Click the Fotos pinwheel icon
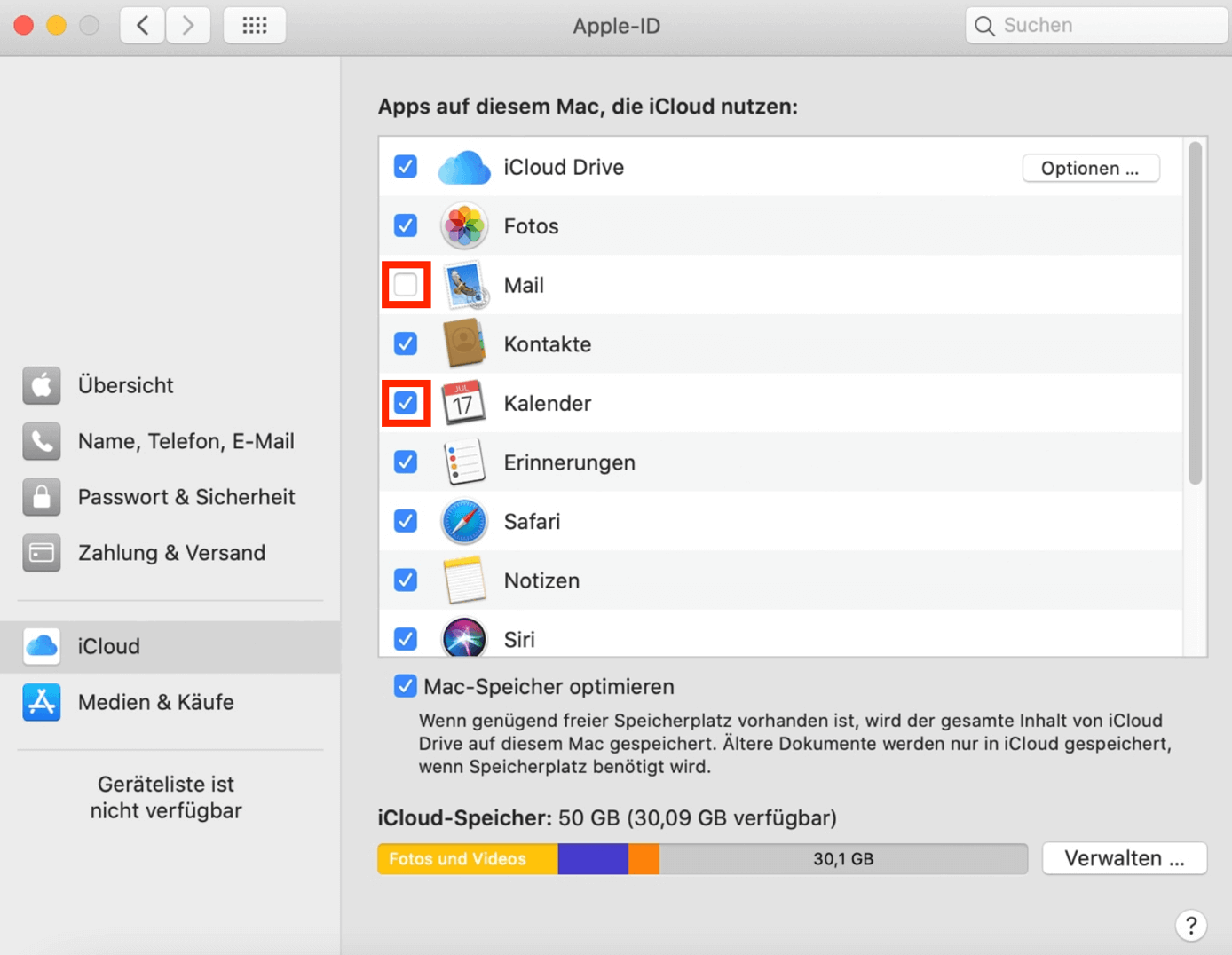Image resolution: width=1232 pixels, height=955 pixels. [x=464, y=225]
